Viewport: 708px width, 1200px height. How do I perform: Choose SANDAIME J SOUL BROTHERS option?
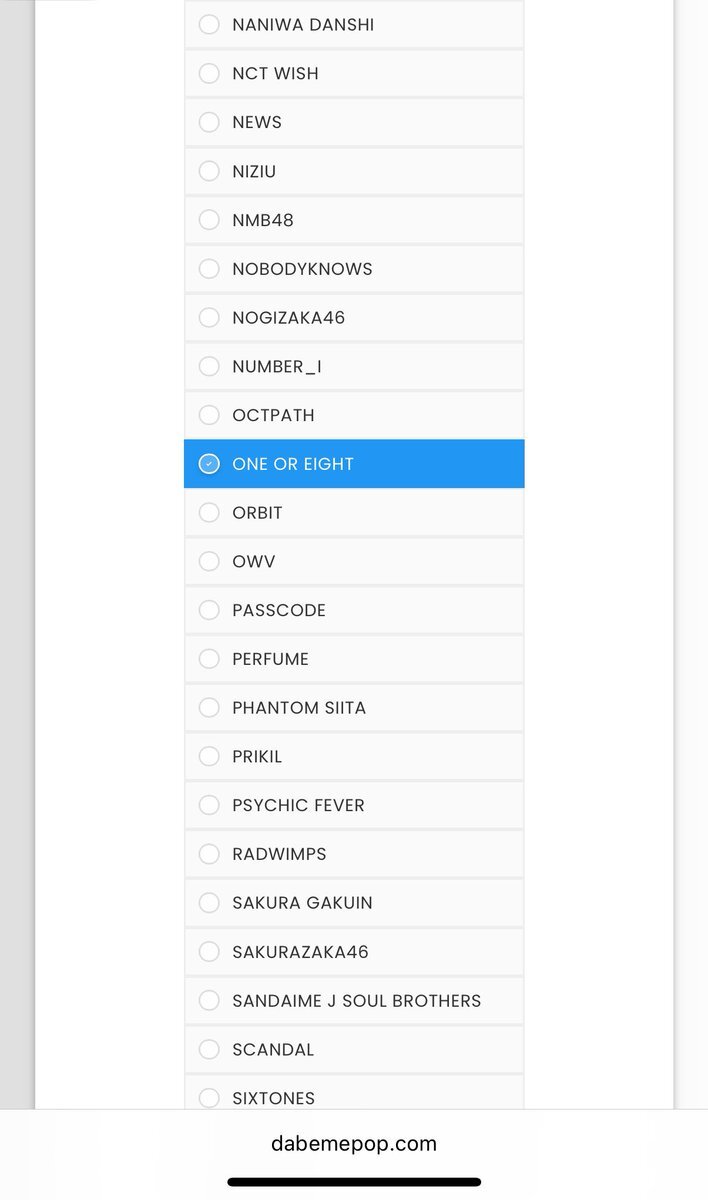354,1000
